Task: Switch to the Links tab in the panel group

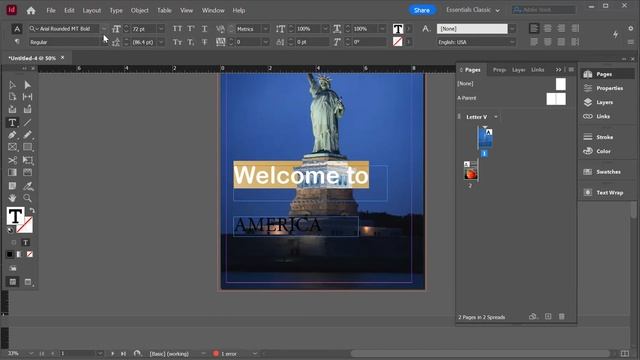Action: click(538, 70)
